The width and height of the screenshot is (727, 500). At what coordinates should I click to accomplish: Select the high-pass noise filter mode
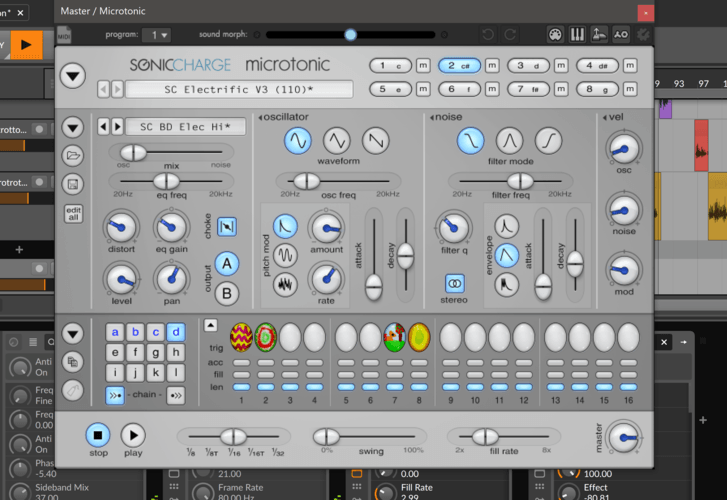[548, 141]
